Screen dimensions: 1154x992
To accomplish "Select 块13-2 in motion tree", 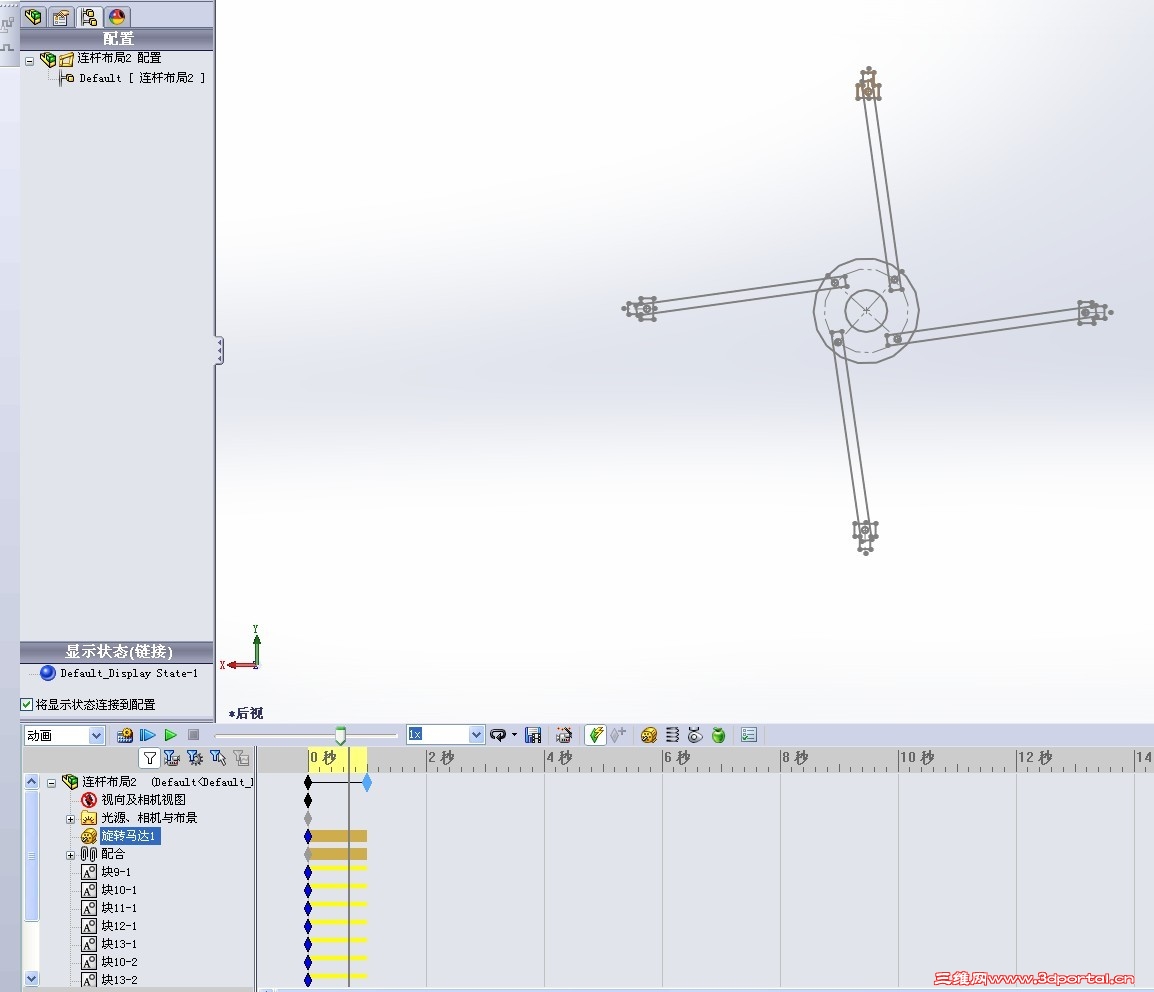I will pyautogui.click(x=119, y=980).
